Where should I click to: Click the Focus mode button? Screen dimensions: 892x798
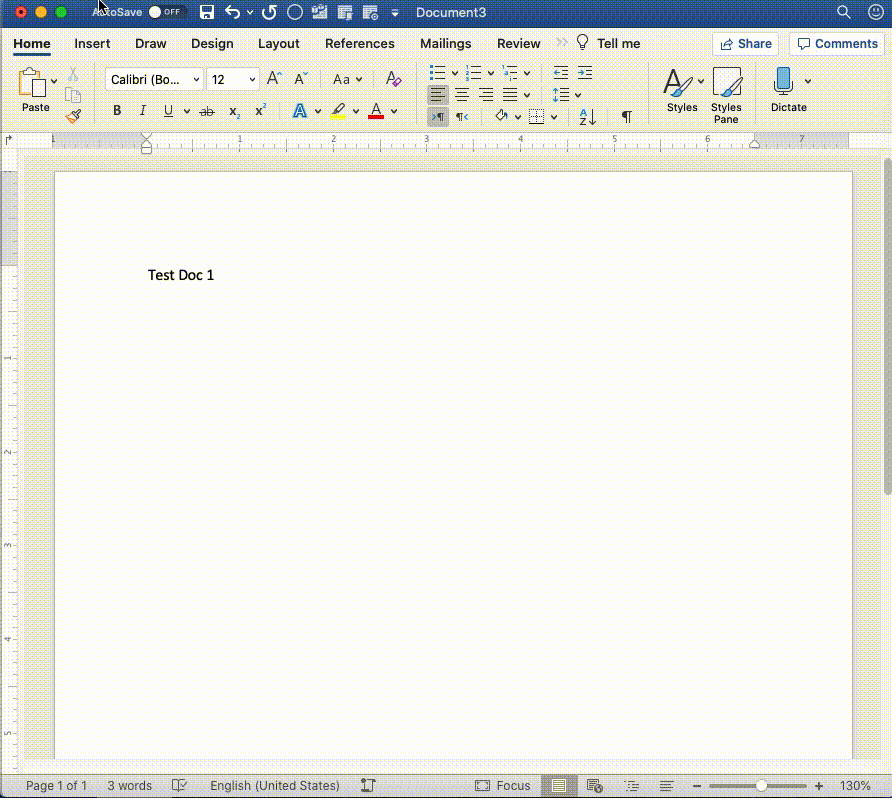click(502, 785)
